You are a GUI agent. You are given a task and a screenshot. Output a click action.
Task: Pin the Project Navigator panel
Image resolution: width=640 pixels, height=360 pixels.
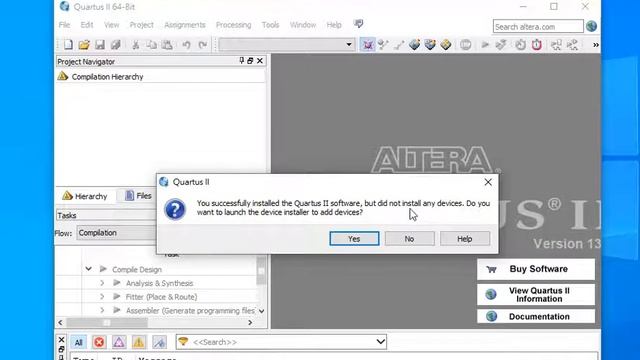[x=242, y=61]
